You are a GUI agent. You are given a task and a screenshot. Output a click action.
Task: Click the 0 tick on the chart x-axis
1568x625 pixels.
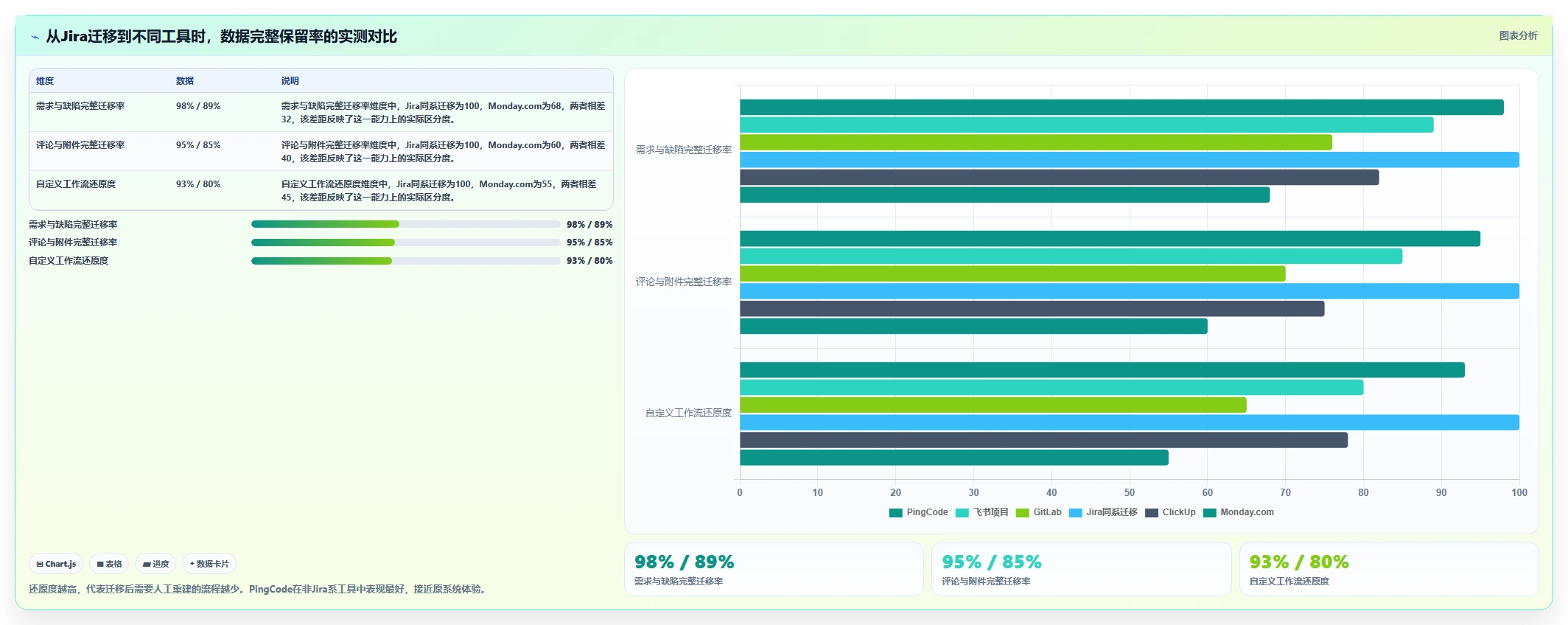[740, 492]
